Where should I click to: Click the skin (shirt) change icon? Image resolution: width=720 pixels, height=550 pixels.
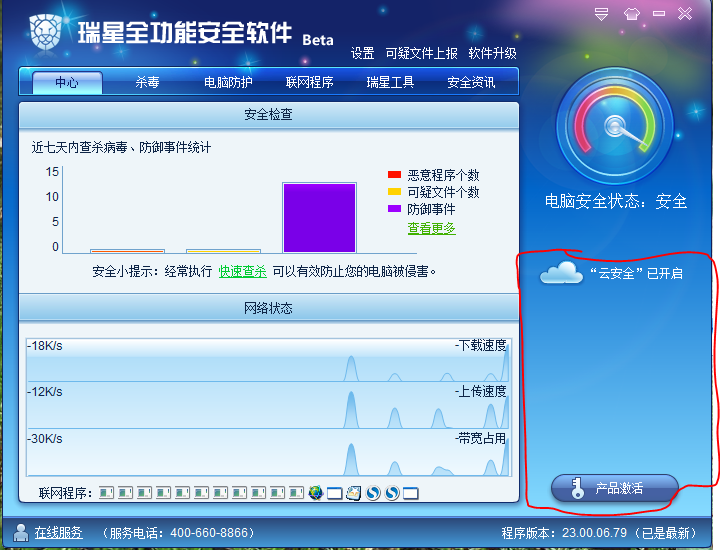tap(631, 14)
